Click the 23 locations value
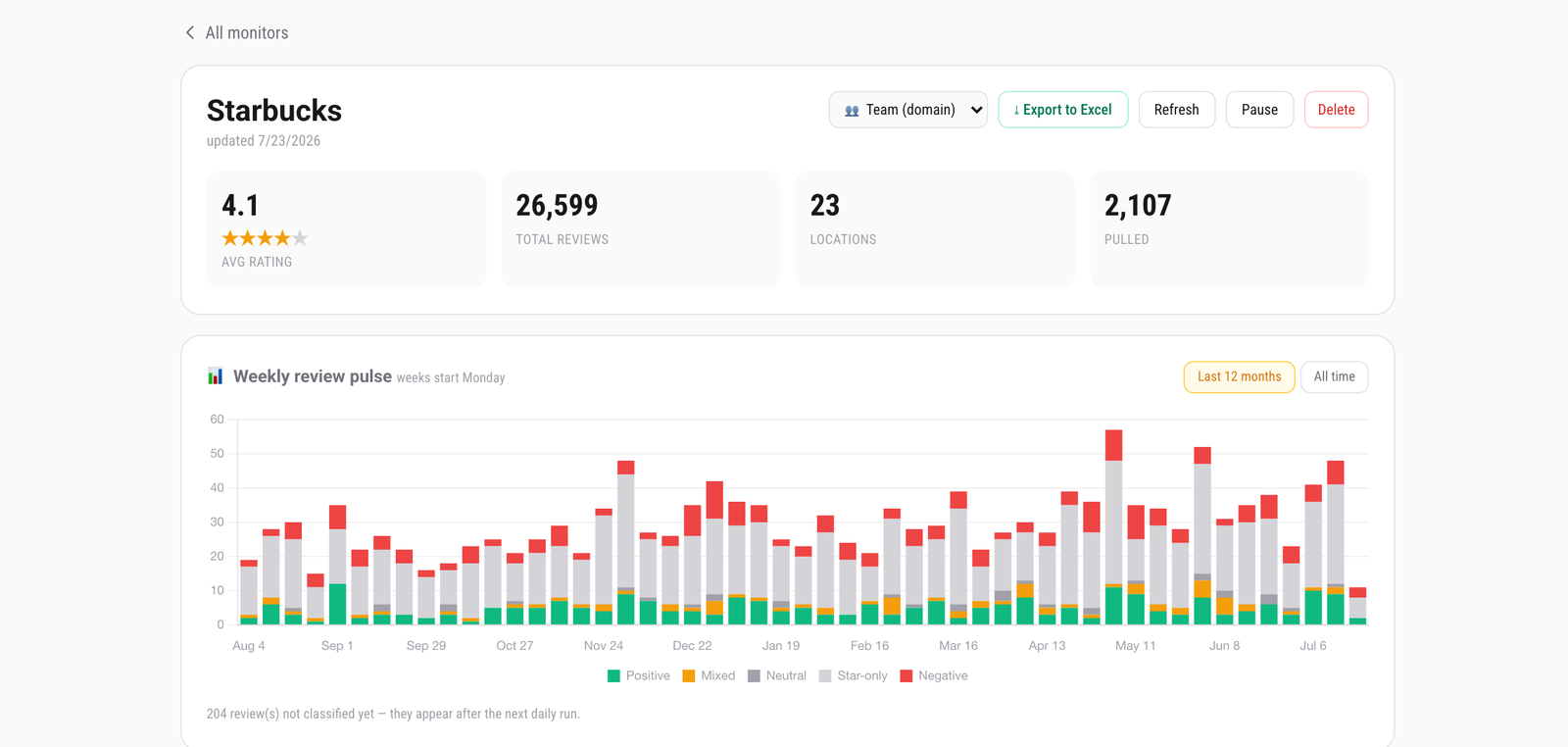Screen dimensions: 1568x747 (825, 205)
